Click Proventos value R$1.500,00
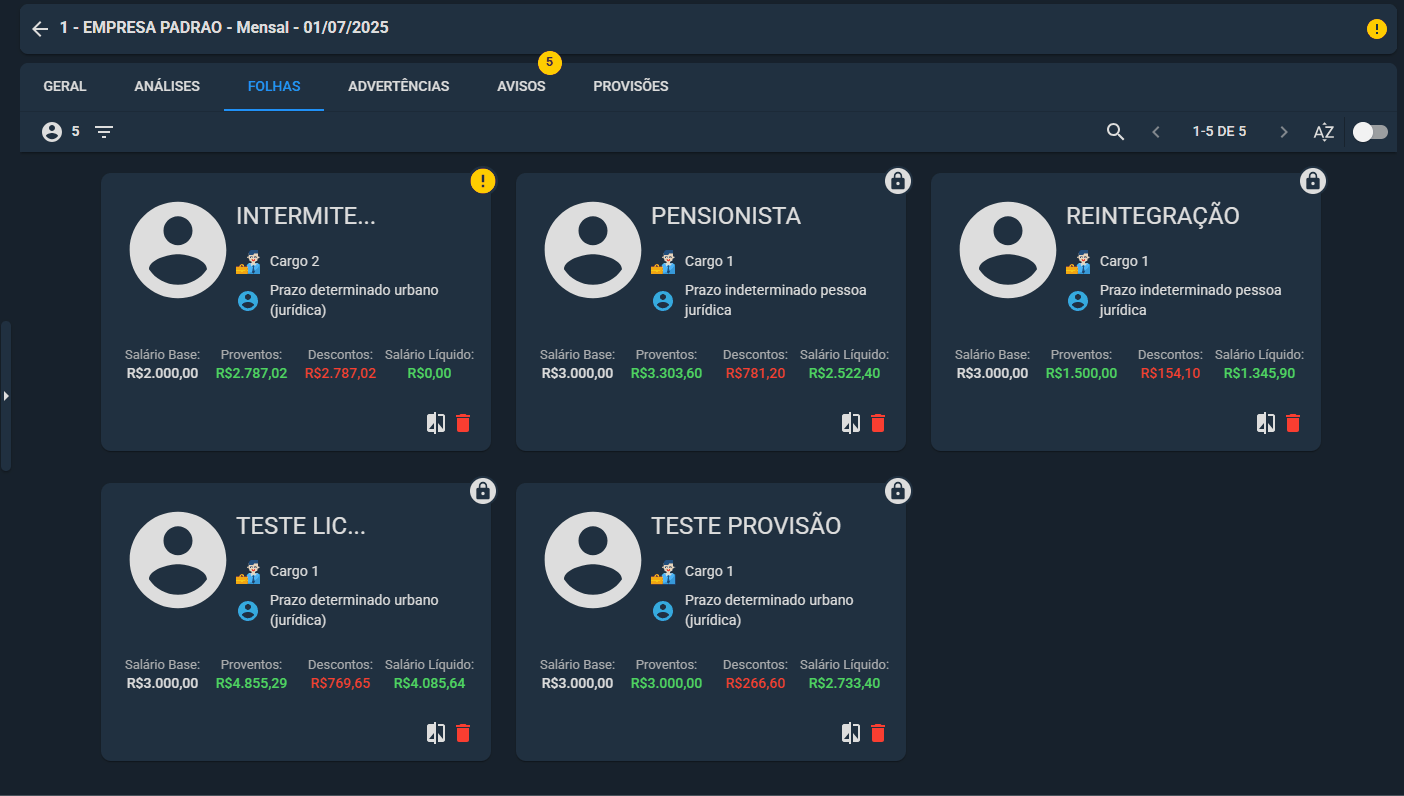This screenshot has width=1404, height=796. 1081,373
